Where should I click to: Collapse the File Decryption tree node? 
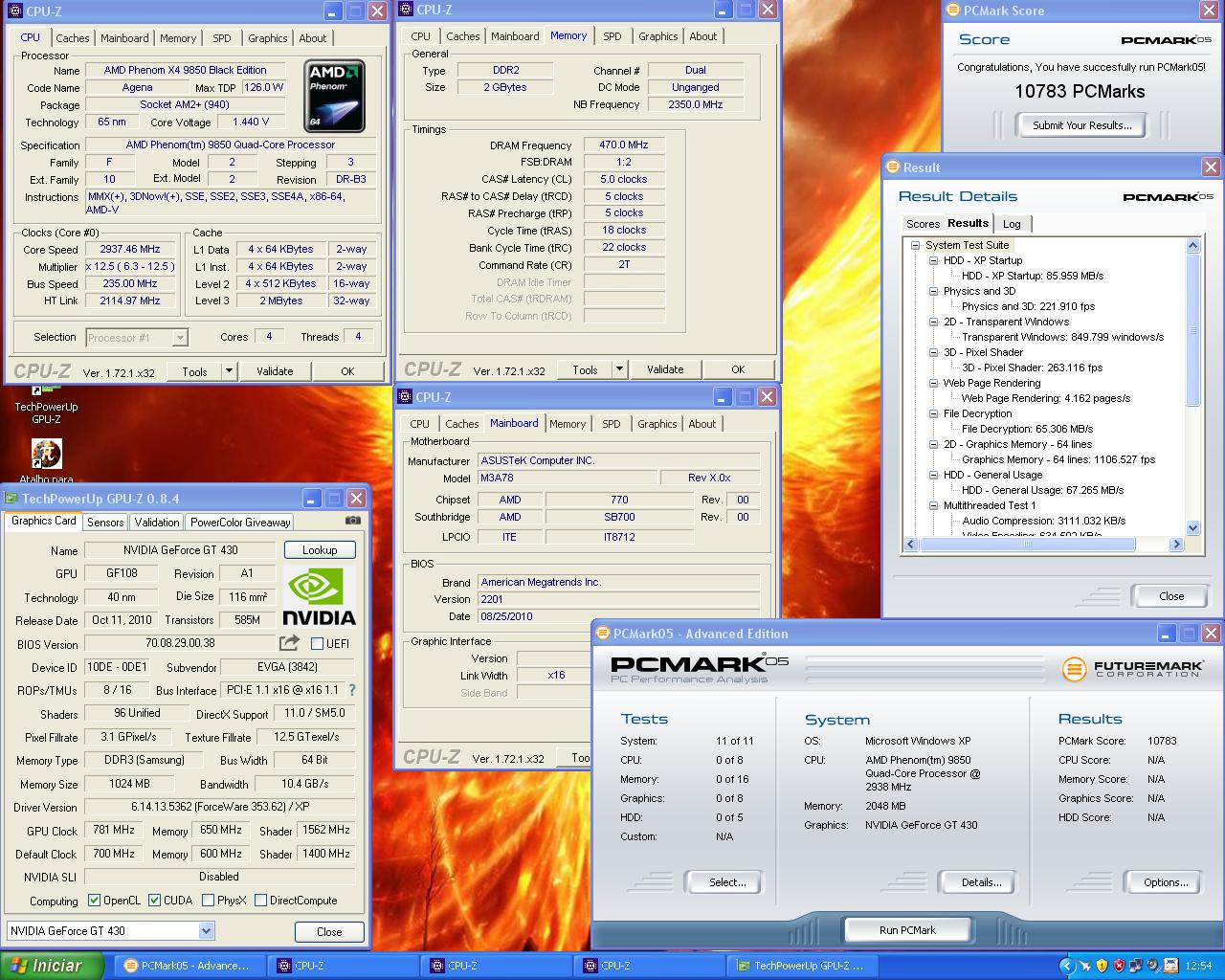[934, 413]
